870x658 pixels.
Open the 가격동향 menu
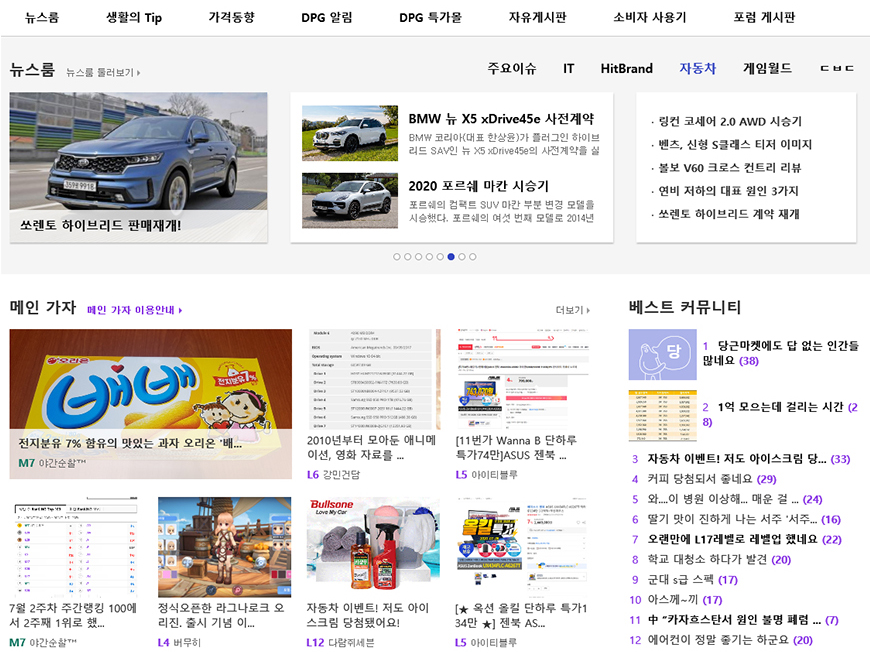pos(231,18)
